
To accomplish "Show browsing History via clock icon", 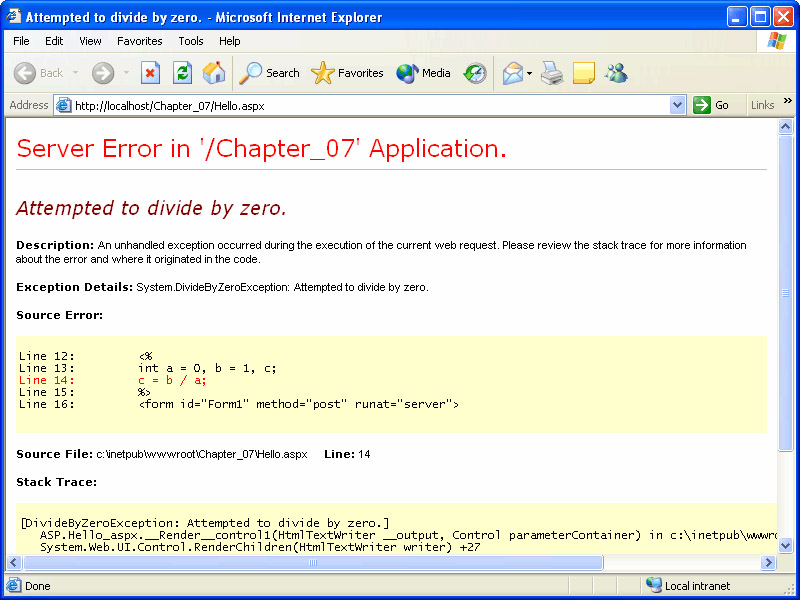I will pyautogui.click(x=475, y=73).
